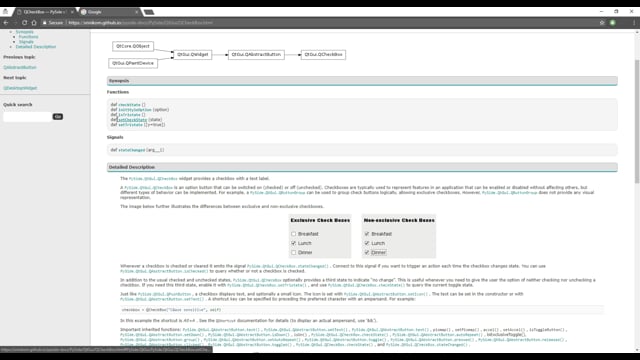Image resolution: width=640 pixels, height=360 pixels.
Task: Click the scrollbar up arrow
Action: click(637, 32)
